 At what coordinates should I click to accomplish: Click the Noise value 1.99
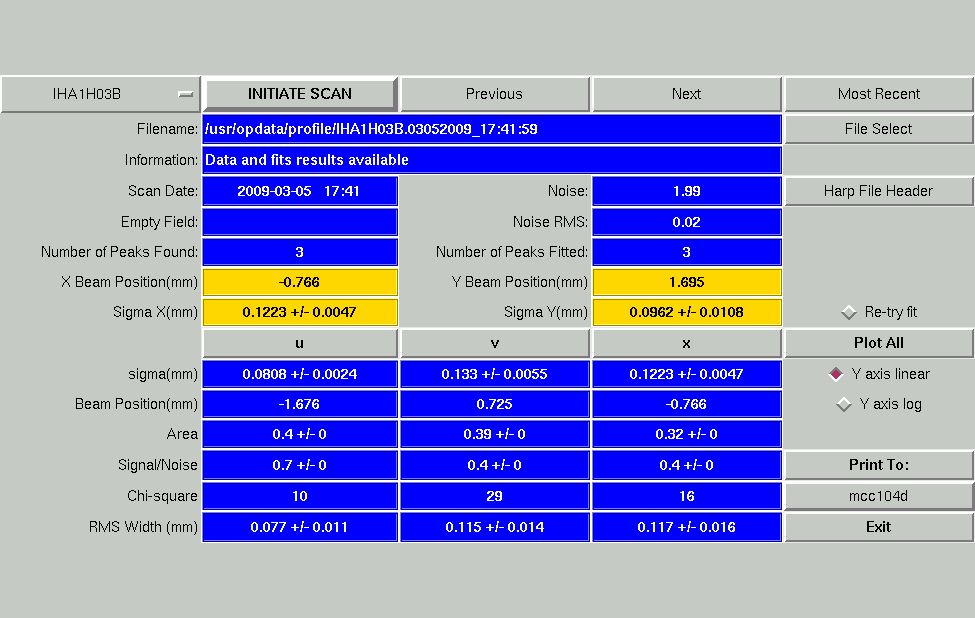[686, 191]
